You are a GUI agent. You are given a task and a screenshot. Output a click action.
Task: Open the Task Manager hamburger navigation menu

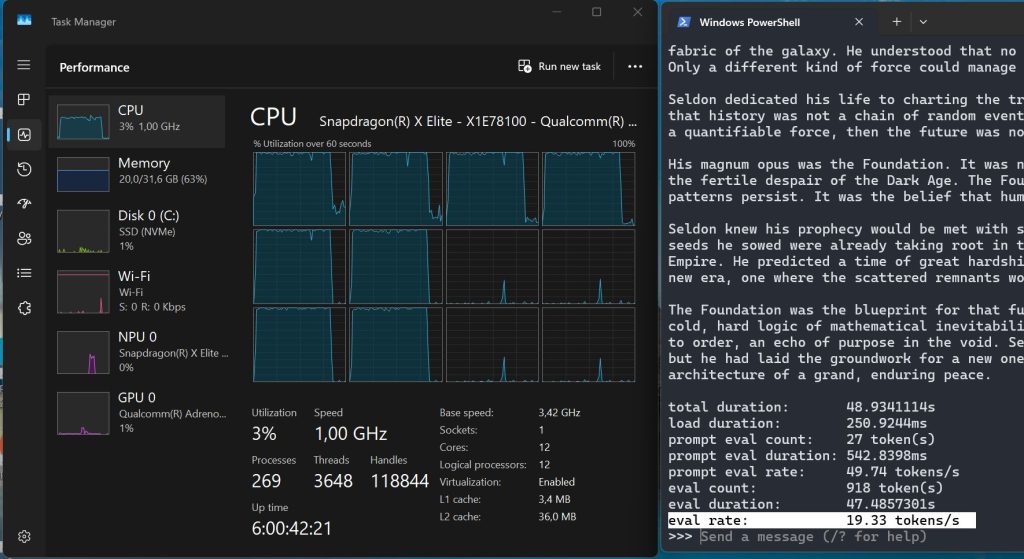coord(24,65)
